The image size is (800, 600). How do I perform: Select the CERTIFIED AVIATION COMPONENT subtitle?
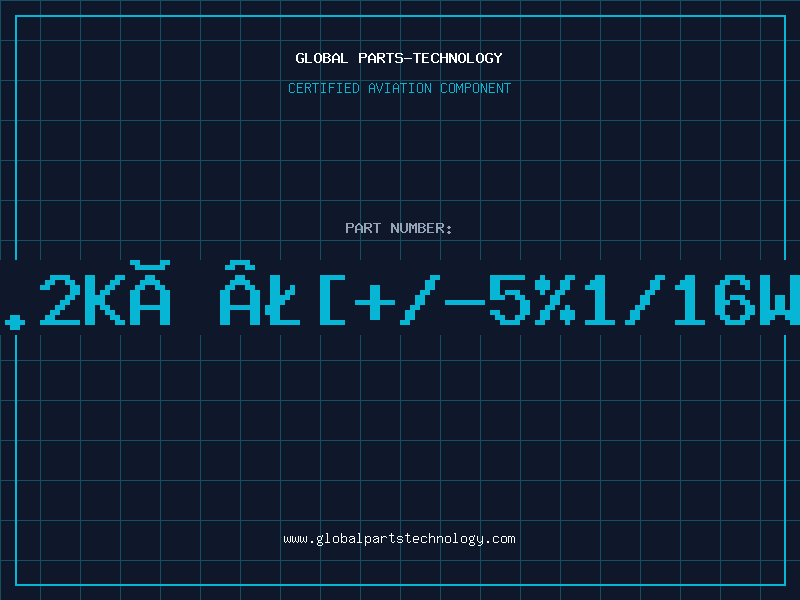[x=399, y=88]
